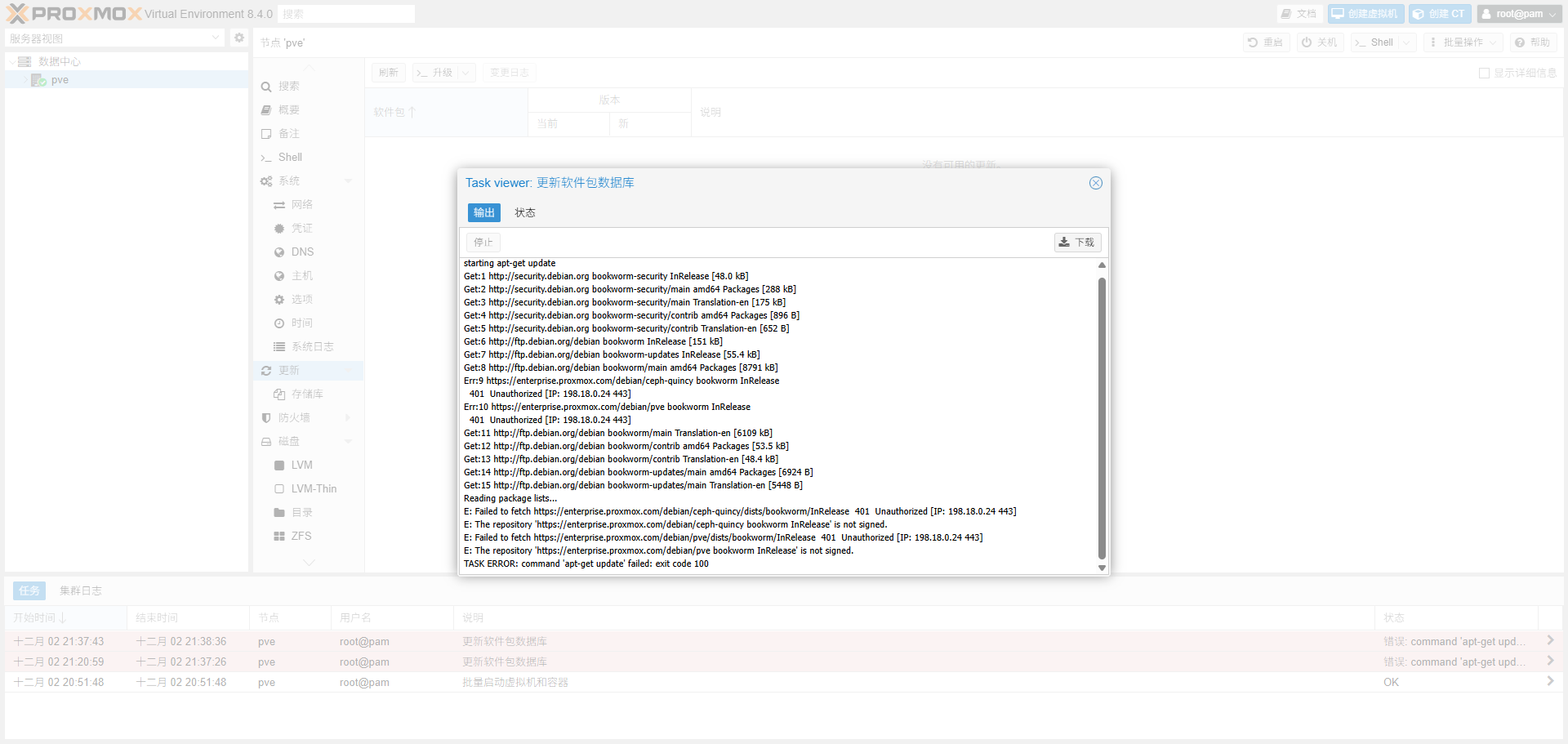
Task: Click the 停止 button in Task viewer
Action: coord(483,242)
